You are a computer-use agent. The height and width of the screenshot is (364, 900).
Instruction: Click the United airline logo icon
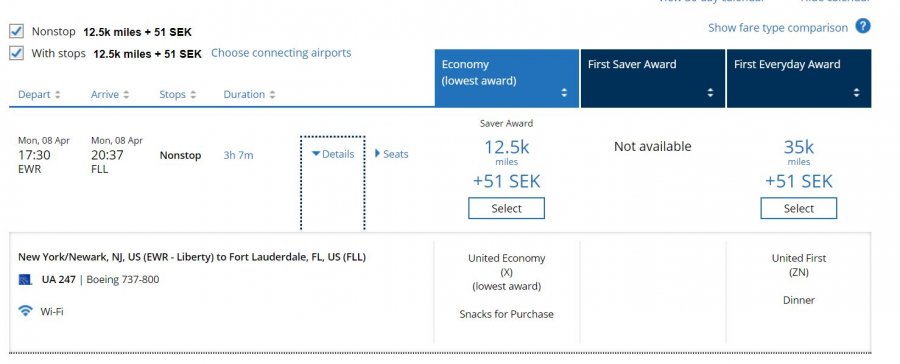pyautogui.click(x=25, y=280)
